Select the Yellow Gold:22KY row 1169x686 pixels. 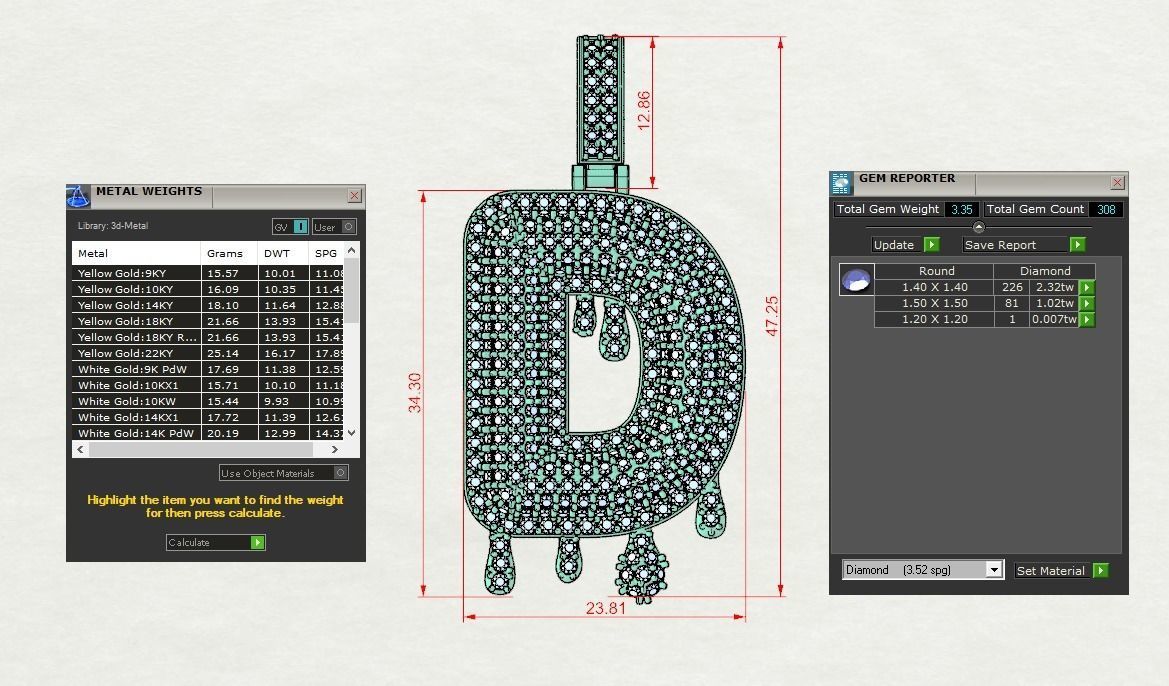[208, 353]
